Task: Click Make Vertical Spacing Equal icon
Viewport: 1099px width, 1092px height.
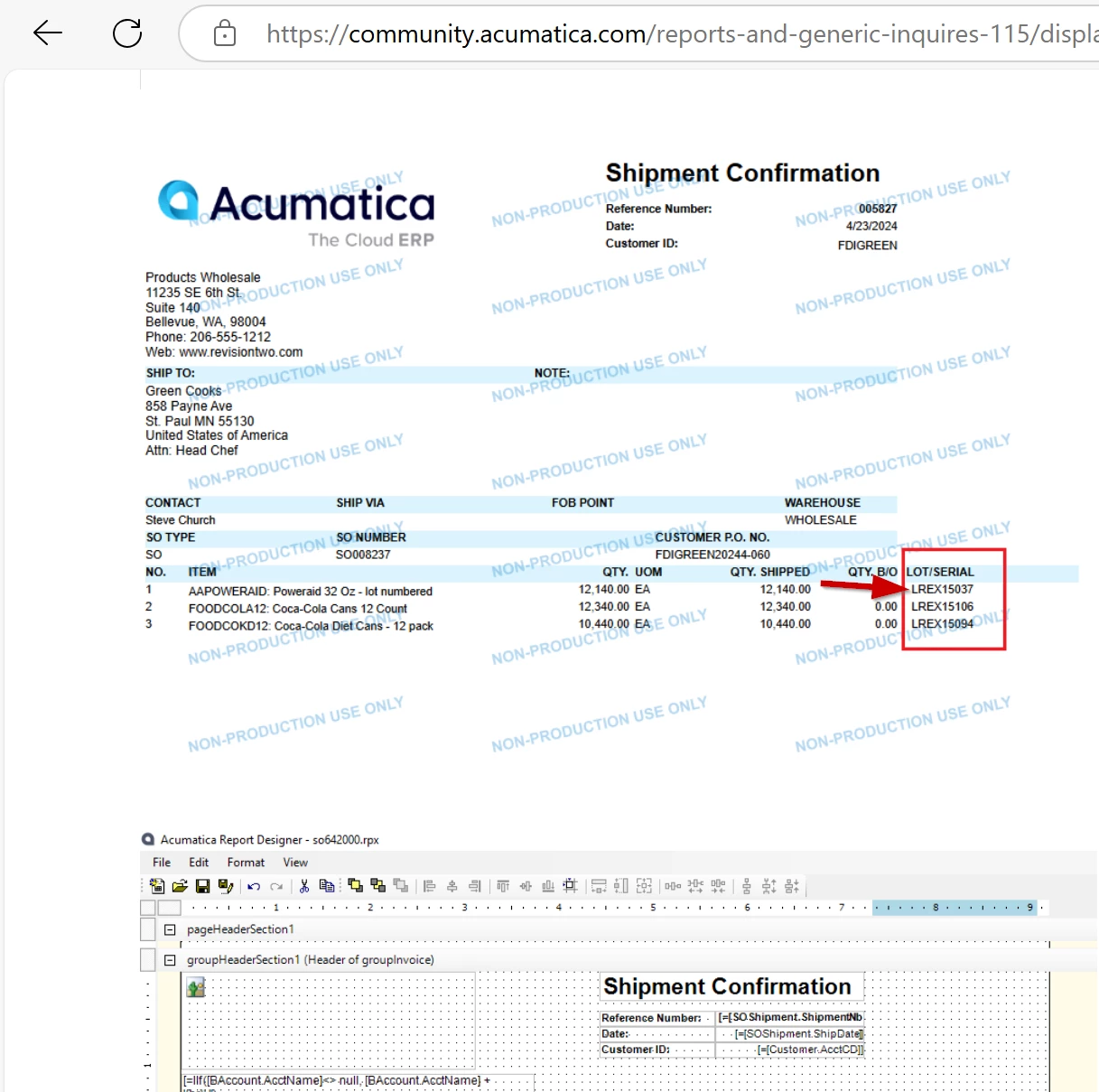Action: (x=747, y=886)
